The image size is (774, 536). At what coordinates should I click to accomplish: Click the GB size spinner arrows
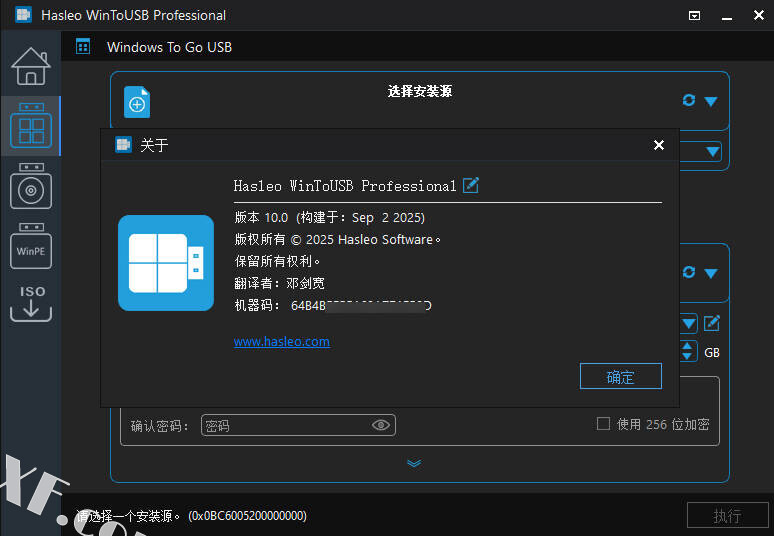(x=687, y=351)
